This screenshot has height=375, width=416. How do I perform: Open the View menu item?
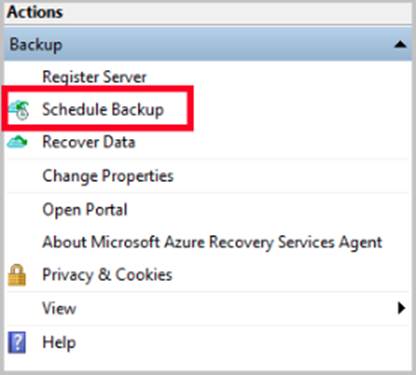point(59,308)
